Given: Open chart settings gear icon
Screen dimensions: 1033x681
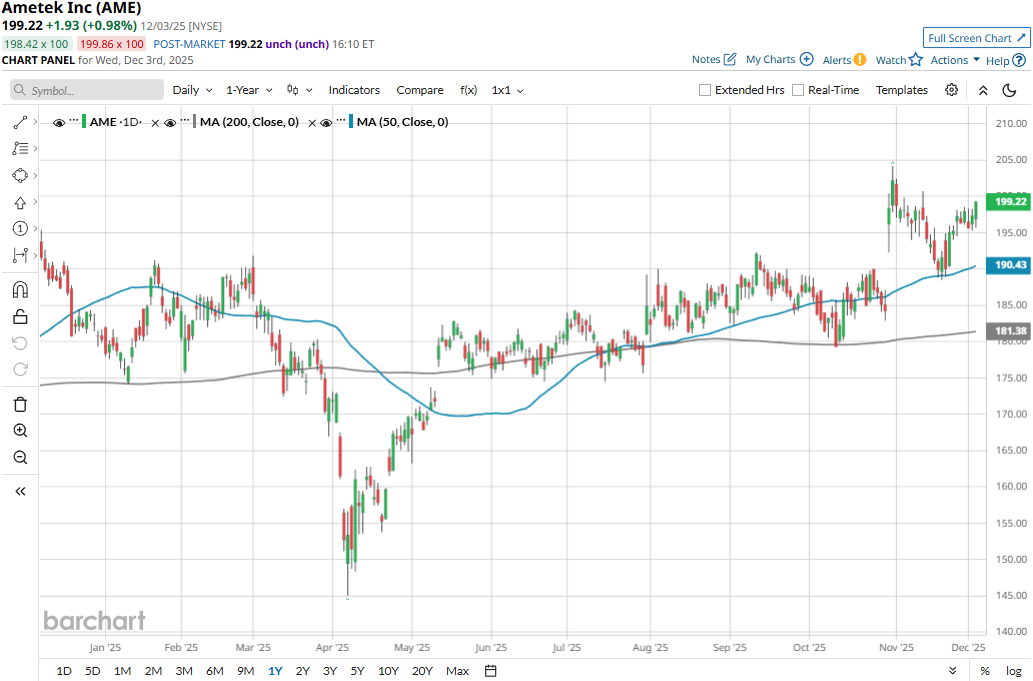Looking at the screenshot, I should [951, 90].
